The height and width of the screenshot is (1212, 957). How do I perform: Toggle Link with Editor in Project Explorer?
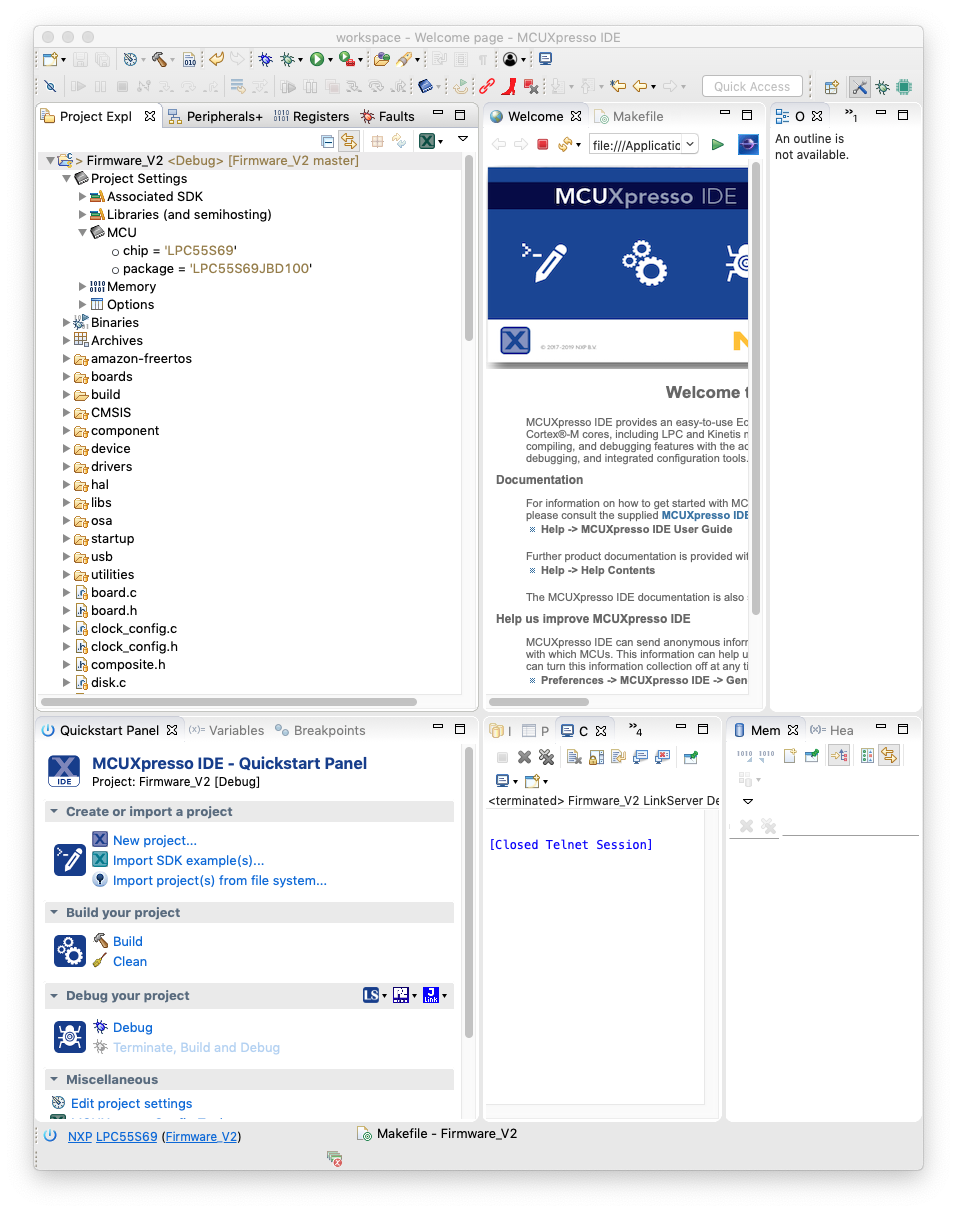(348, 141)
